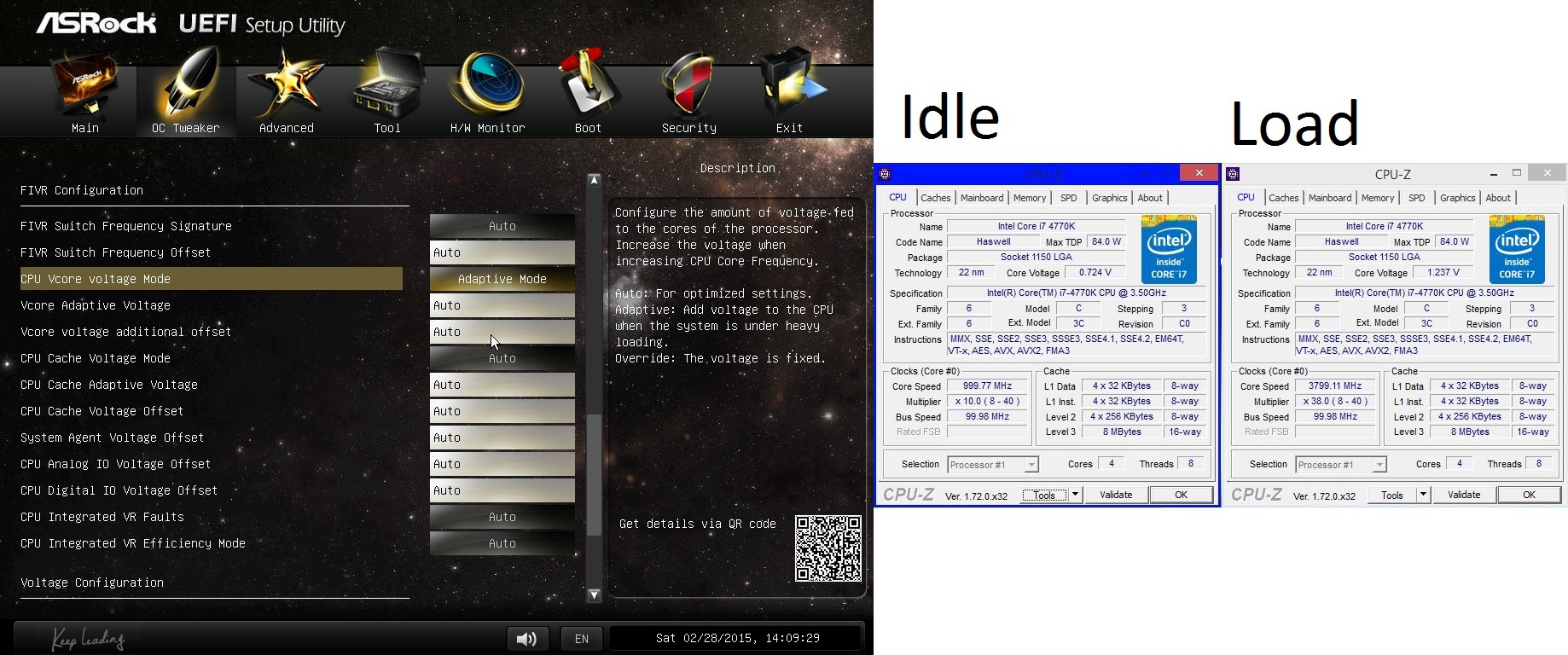Click OK button in Idle CPU-Z
This screenshot has height=655, width=1568.
click(1182, 495)
